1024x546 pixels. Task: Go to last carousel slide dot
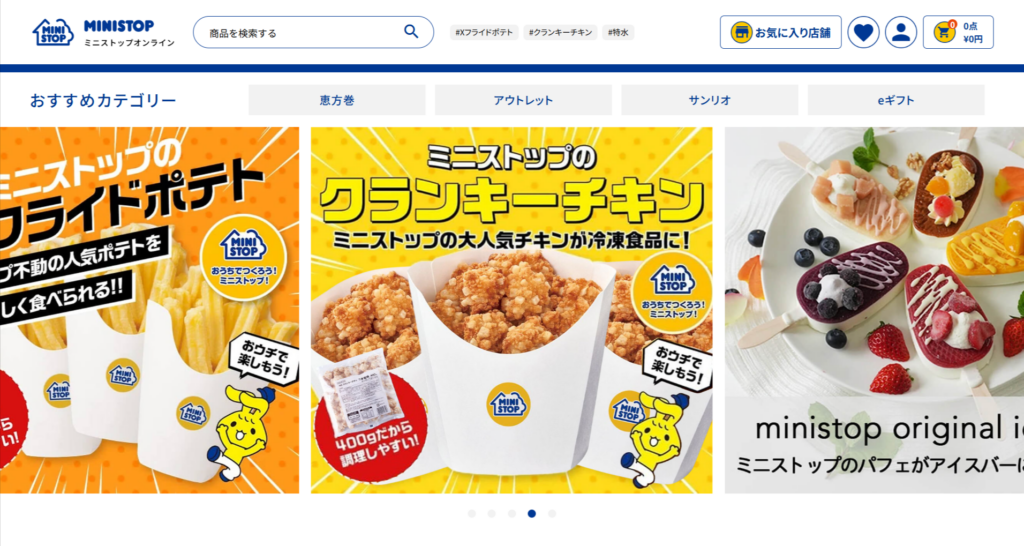pyautogui.click(x=552, y=513)
